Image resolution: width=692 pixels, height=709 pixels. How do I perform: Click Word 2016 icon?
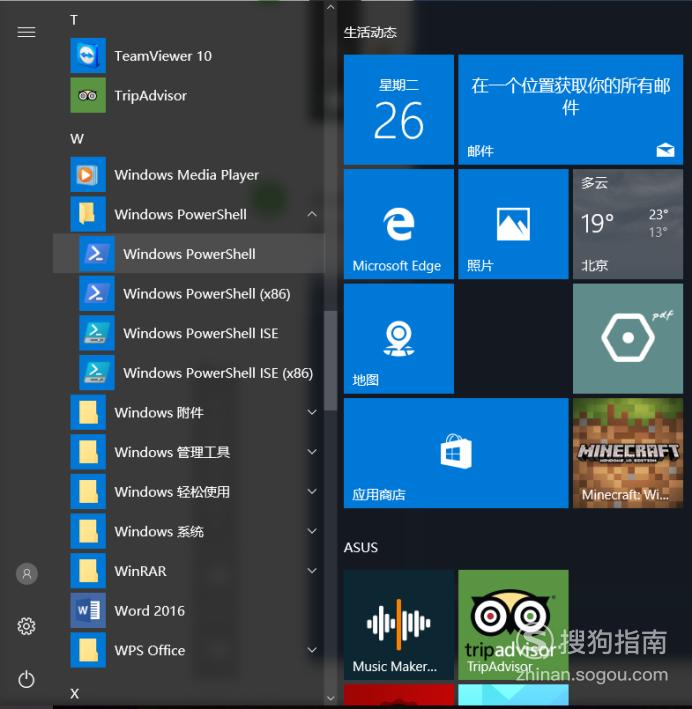click(x=88, y=610)
